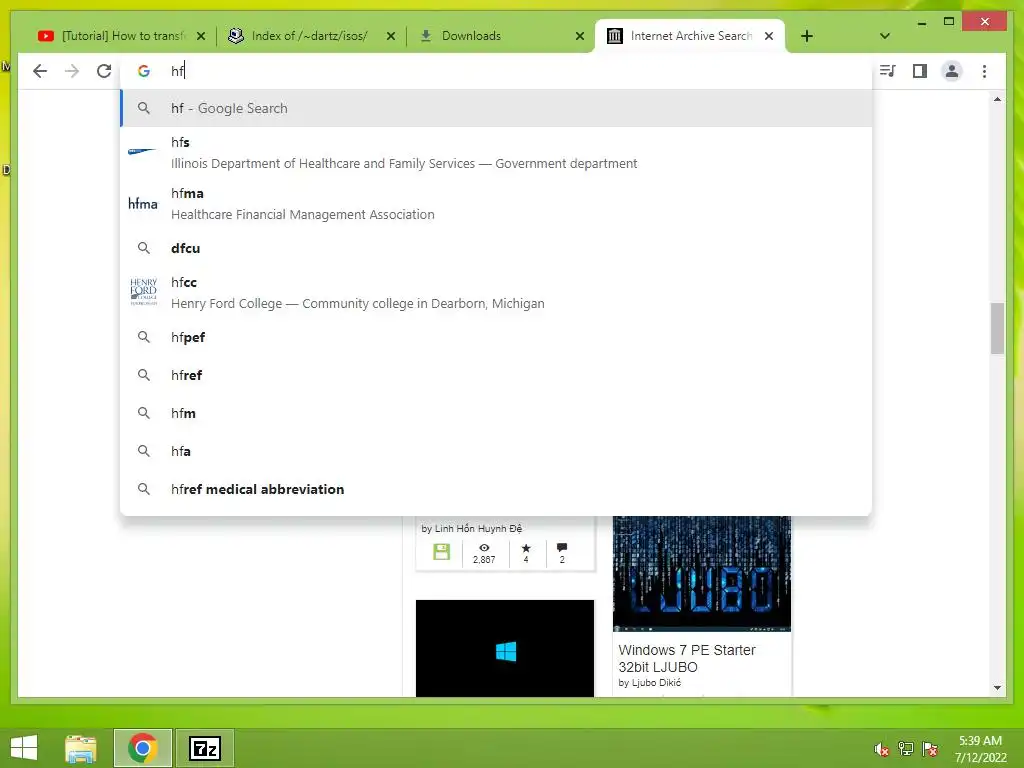Image resolution: width=1024 pixels, height=768 pixels.
Task: Expand the tab search chevron
Action: tap(885, 36)
